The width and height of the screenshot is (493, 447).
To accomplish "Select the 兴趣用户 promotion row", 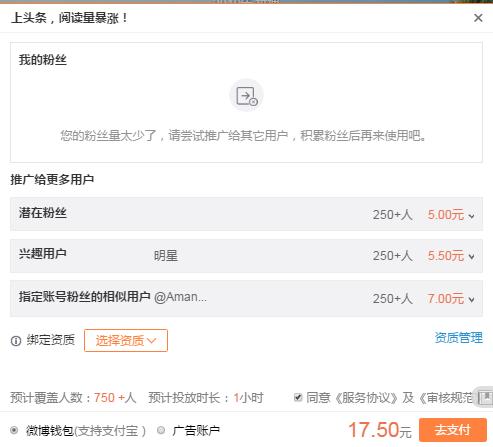I will [x=246, y=256].
